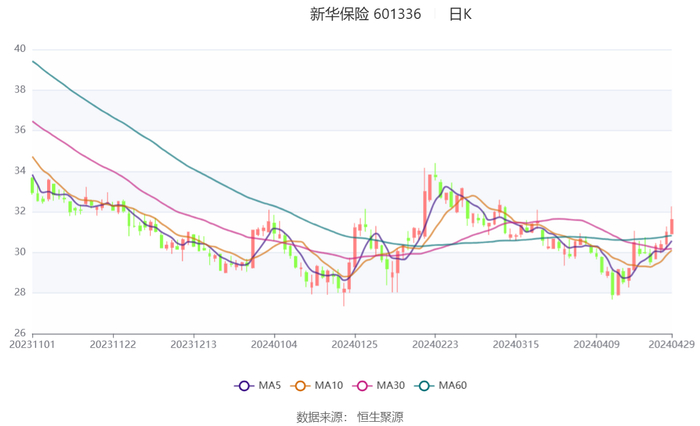Click the y-axis value 36

(20, 130)
